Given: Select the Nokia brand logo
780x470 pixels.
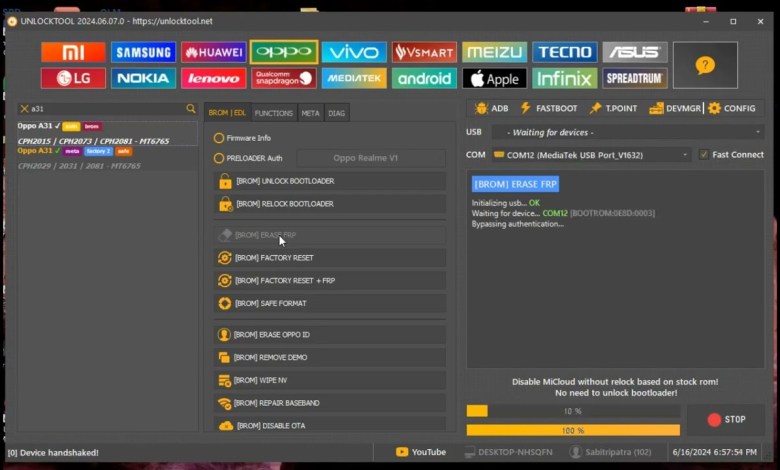Looking at the screenshot, I should (143, 78).
